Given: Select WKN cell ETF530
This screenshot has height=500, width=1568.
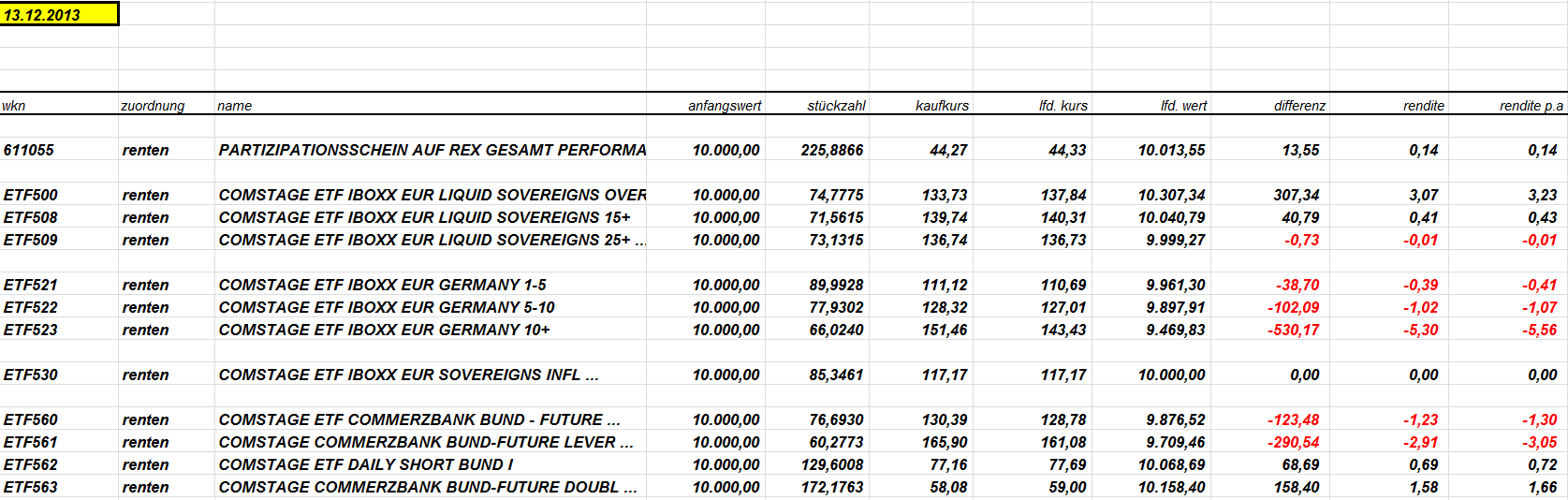Looking at the screenshot, I should coord(59,374).
